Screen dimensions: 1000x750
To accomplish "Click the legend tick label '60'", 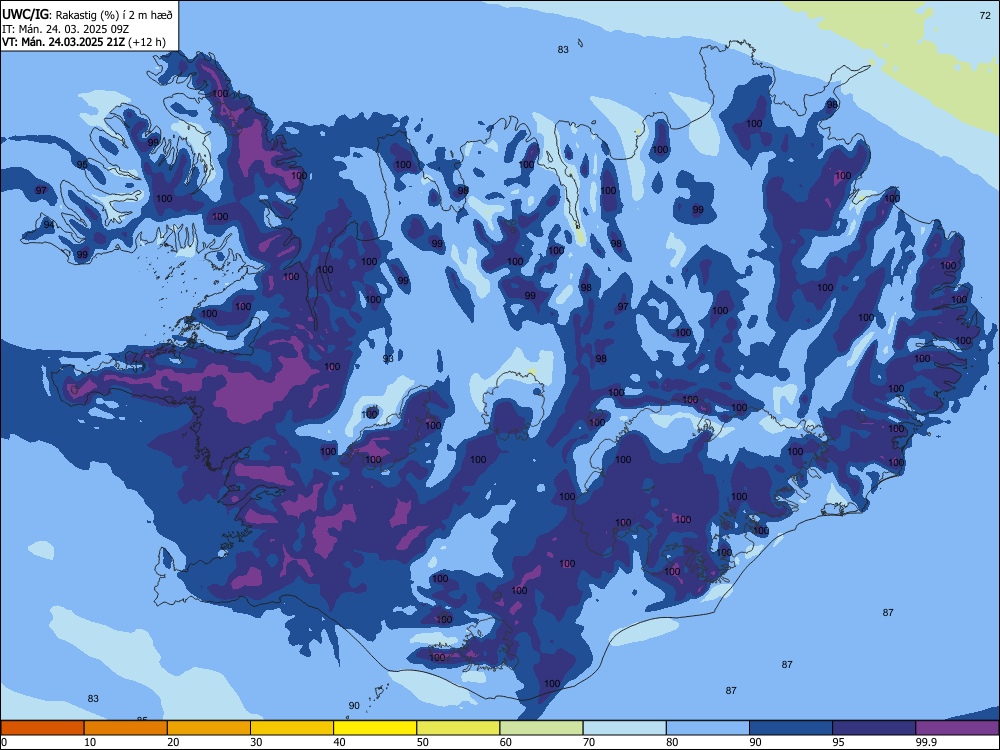I will pos(506,742).
